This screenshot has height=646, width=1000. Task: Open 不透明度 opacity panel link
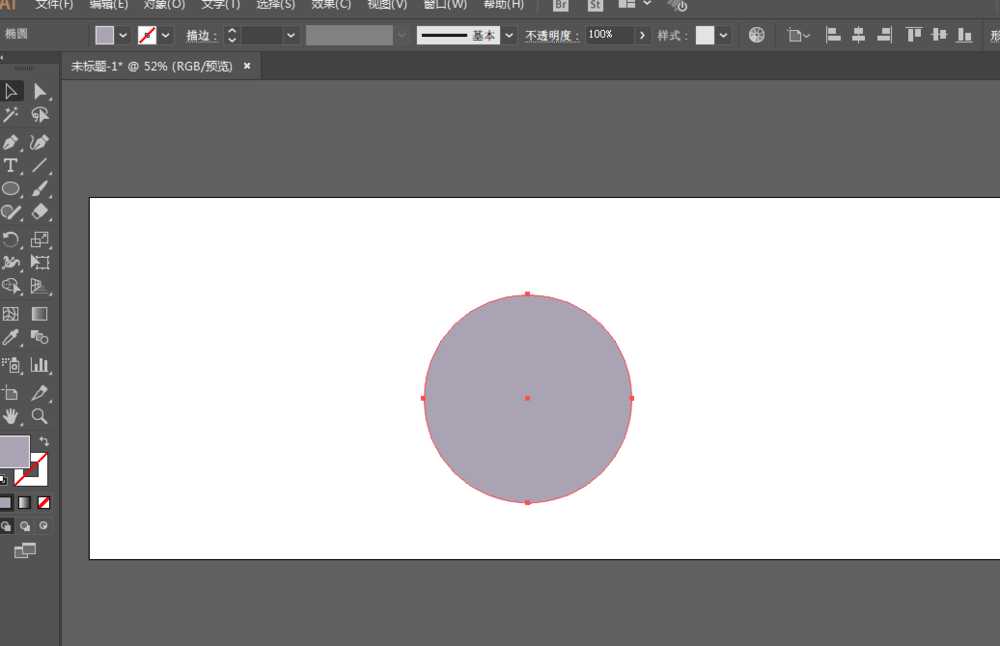pyautogui.click(x=552, y=36)
